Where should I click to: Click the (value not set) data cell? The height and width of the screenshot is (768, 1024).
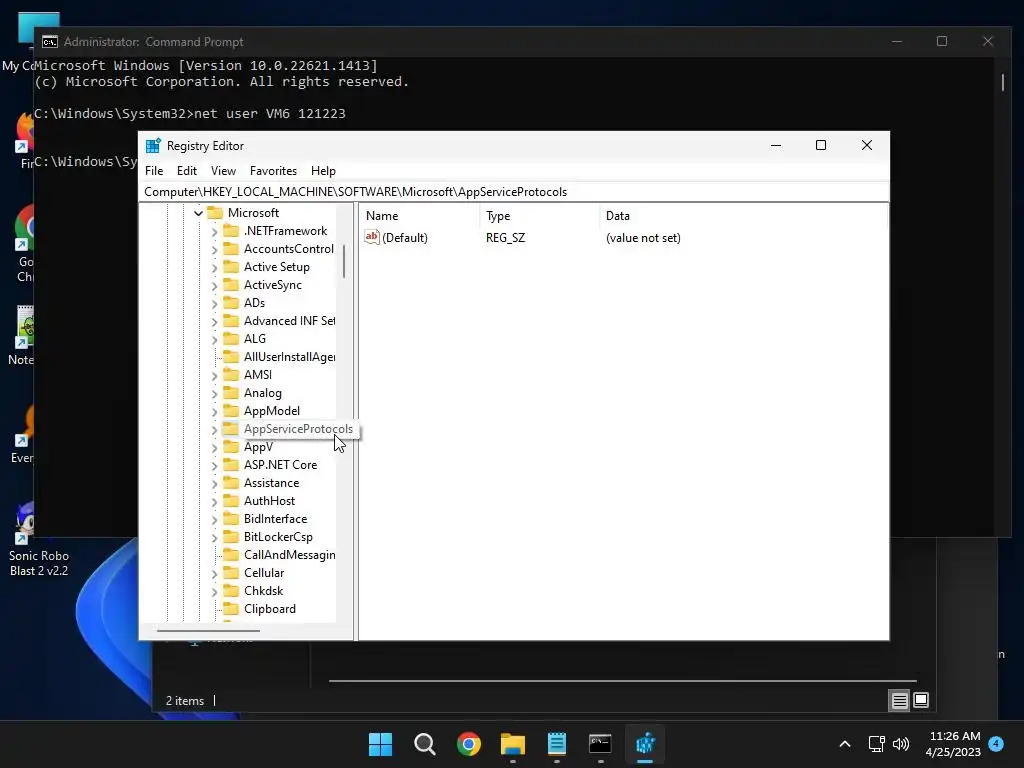click(643, 238)
